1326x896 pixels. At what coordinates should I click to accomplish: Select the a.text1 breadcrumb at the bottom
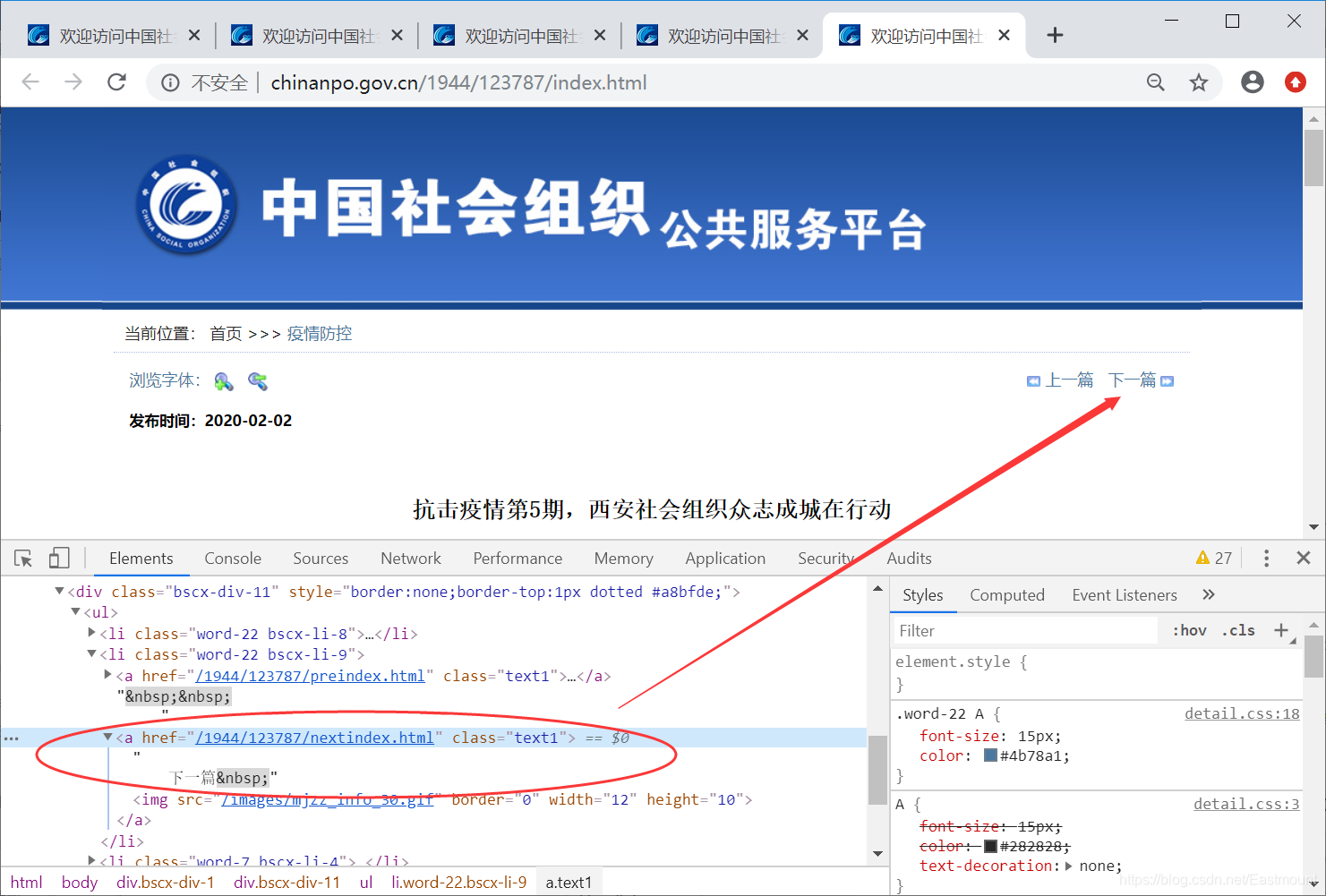click(569, 883)
